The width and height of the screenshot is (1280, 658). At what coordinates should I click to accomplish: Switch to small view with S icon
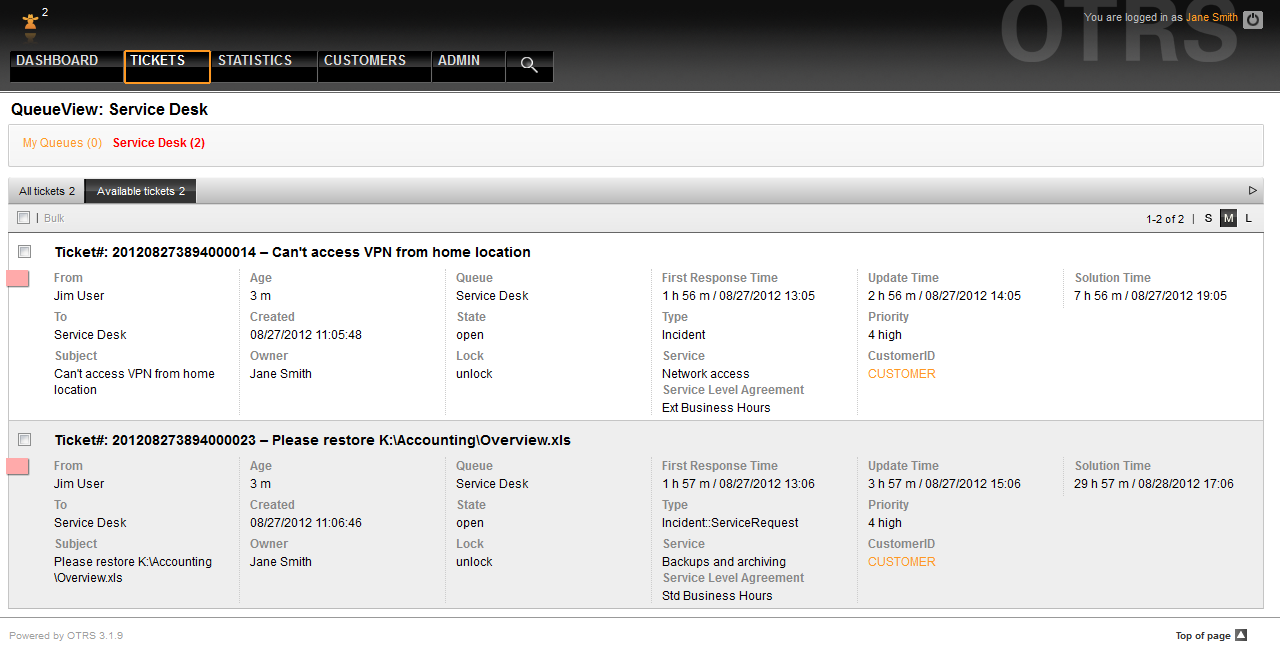click(x=1208, y=218)
